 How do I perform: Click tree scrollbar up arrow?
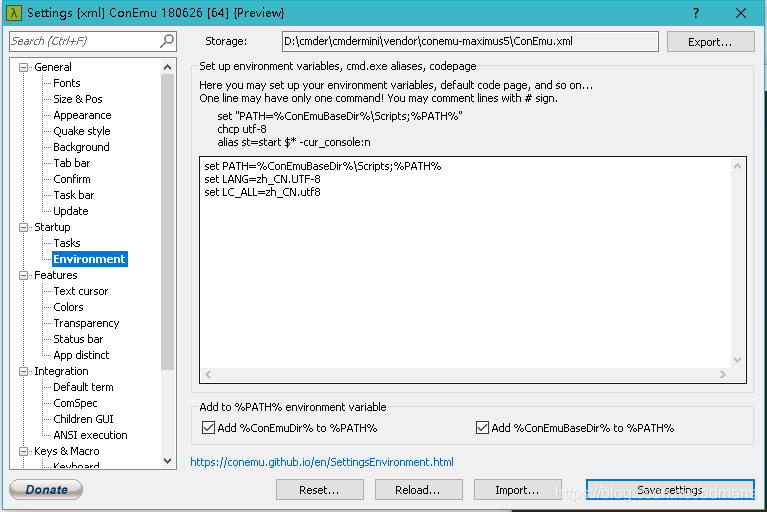(x=167, y=67)
